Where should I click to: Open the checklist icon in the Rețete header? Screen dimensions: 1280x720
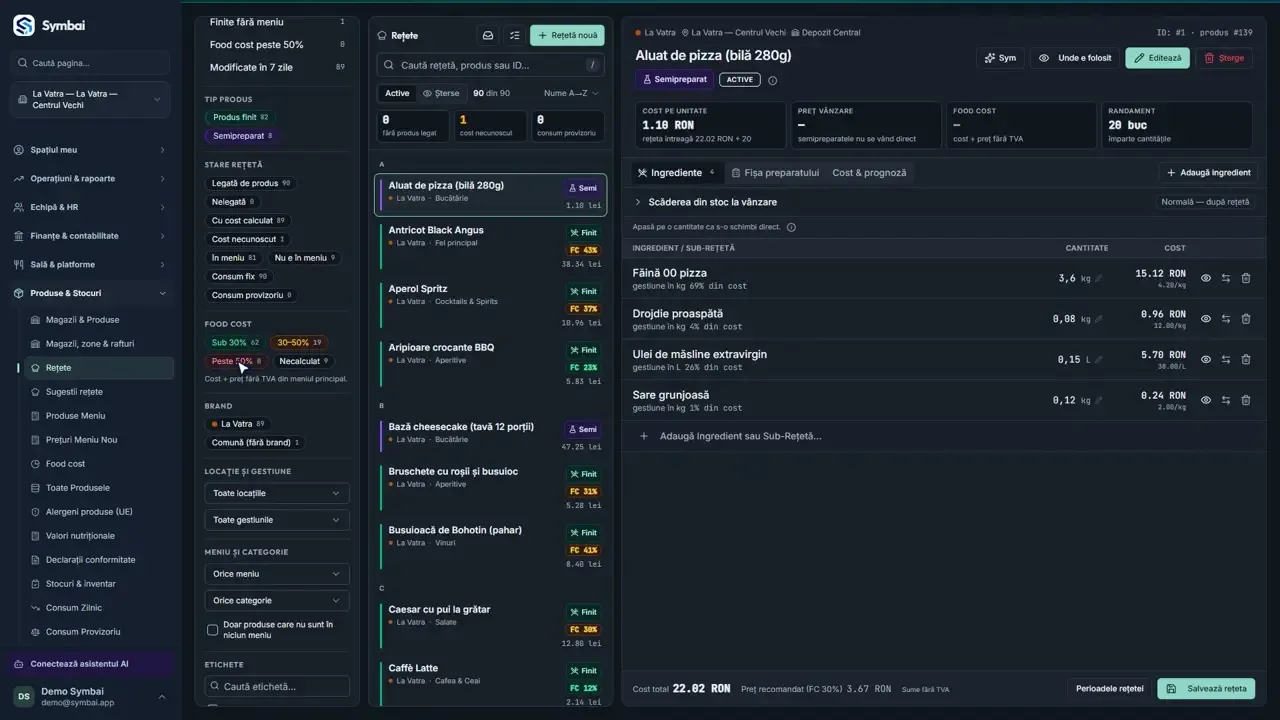point(515,35)
